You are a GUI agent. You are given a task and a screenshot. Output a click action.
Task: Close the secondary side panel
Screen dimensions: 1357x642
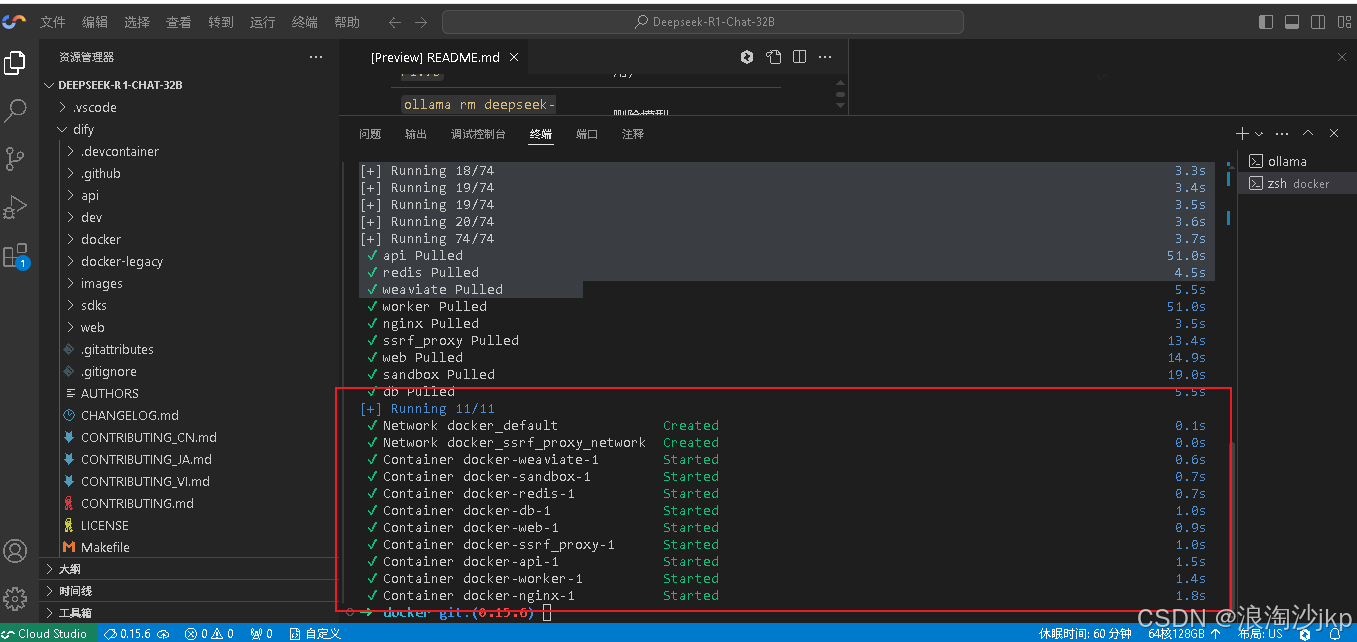(x=1342, y=57)
